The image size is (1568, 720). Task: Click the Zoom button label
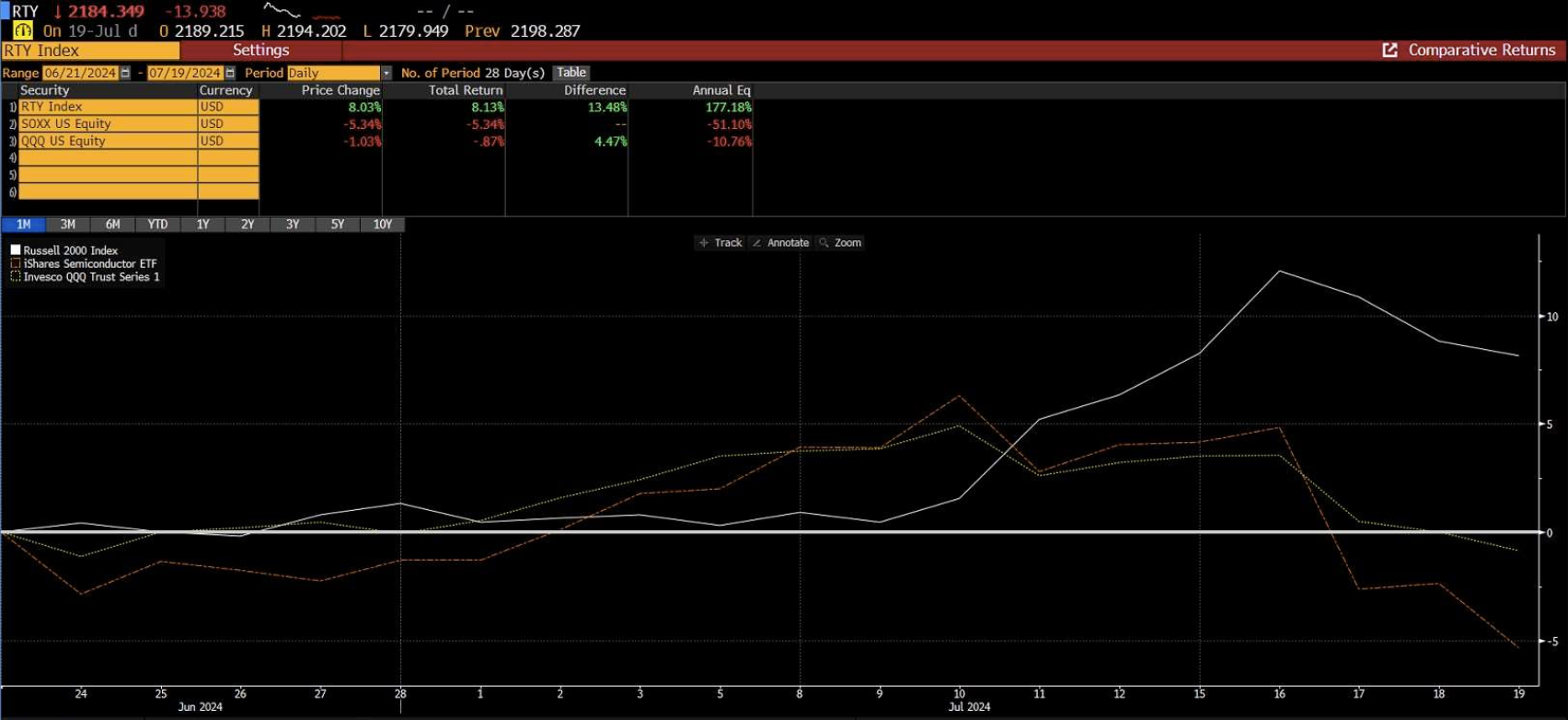point(847,243)
